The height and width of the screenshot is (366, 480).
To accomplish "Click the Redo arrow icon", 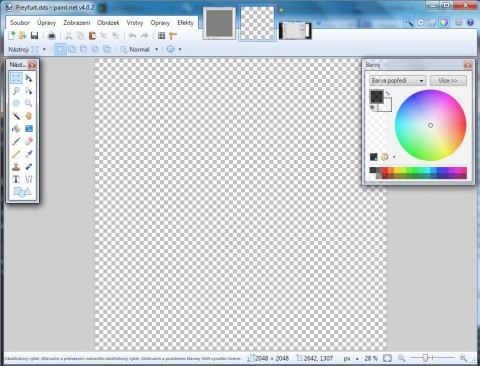I will coord(144,35).
